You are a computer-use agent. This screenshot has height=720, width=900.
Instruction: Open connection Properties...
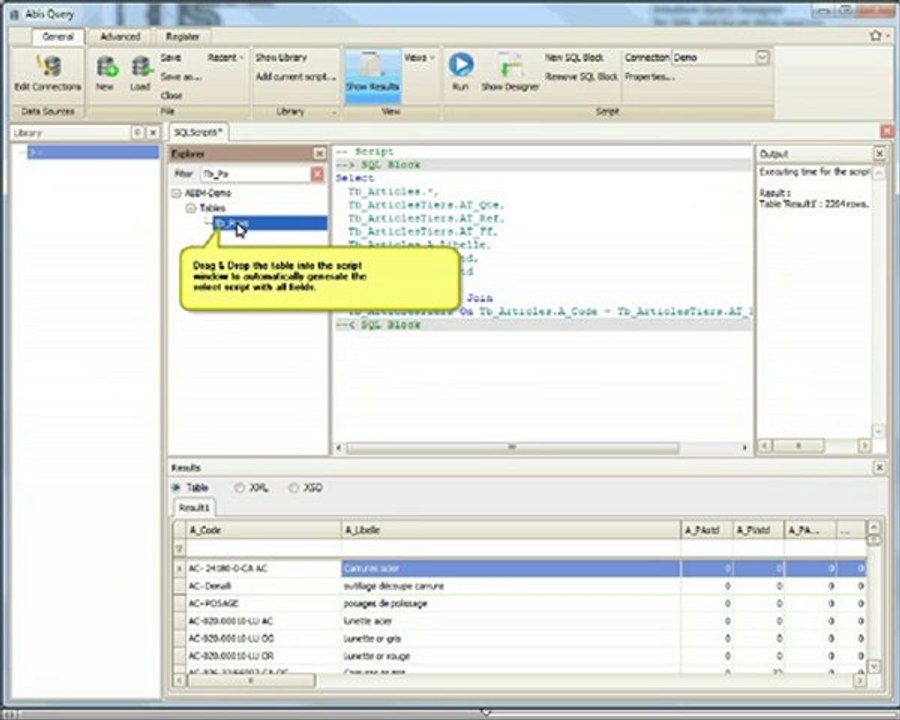649,76
